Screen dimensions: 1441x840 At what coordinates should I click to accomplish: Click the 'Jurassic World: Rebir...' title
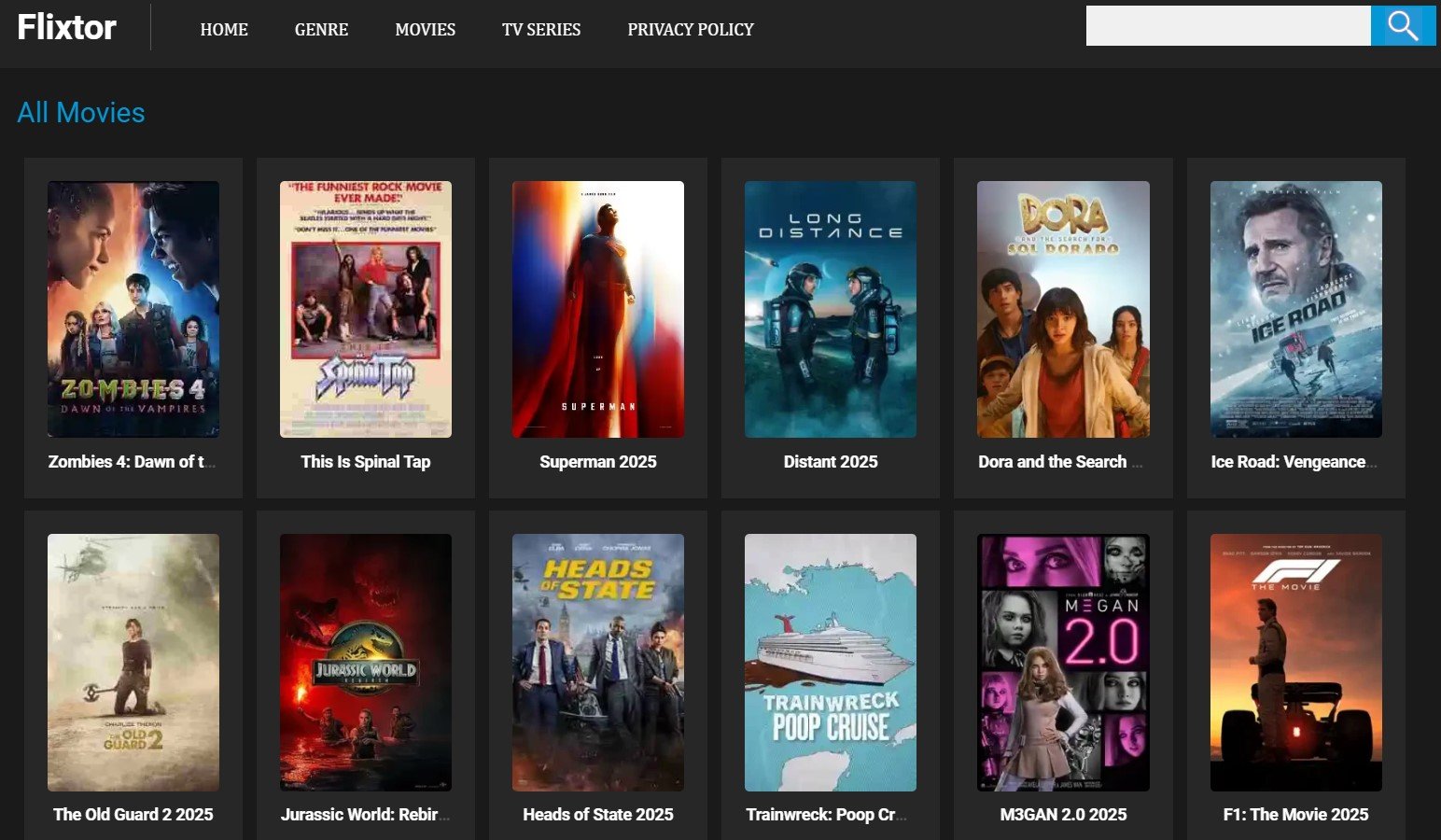tap(365, 815)
